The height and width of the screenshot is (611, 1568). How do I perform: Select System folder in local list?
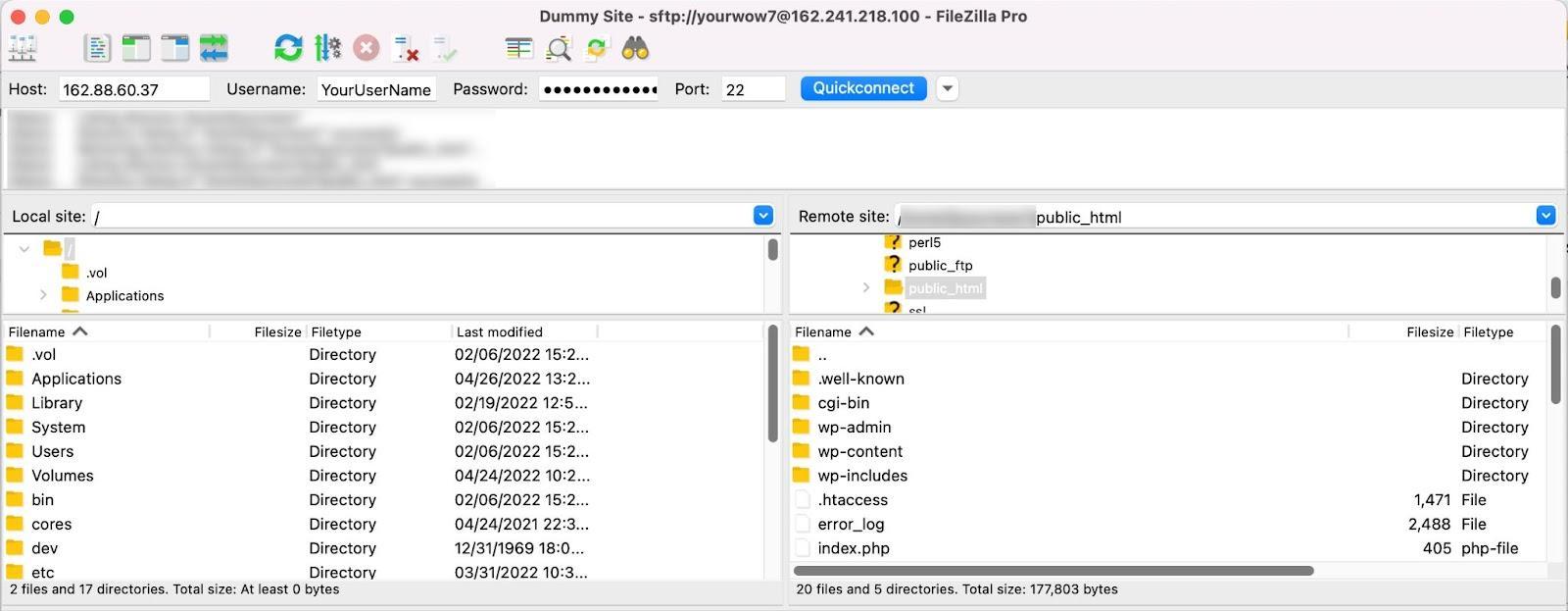383,427
